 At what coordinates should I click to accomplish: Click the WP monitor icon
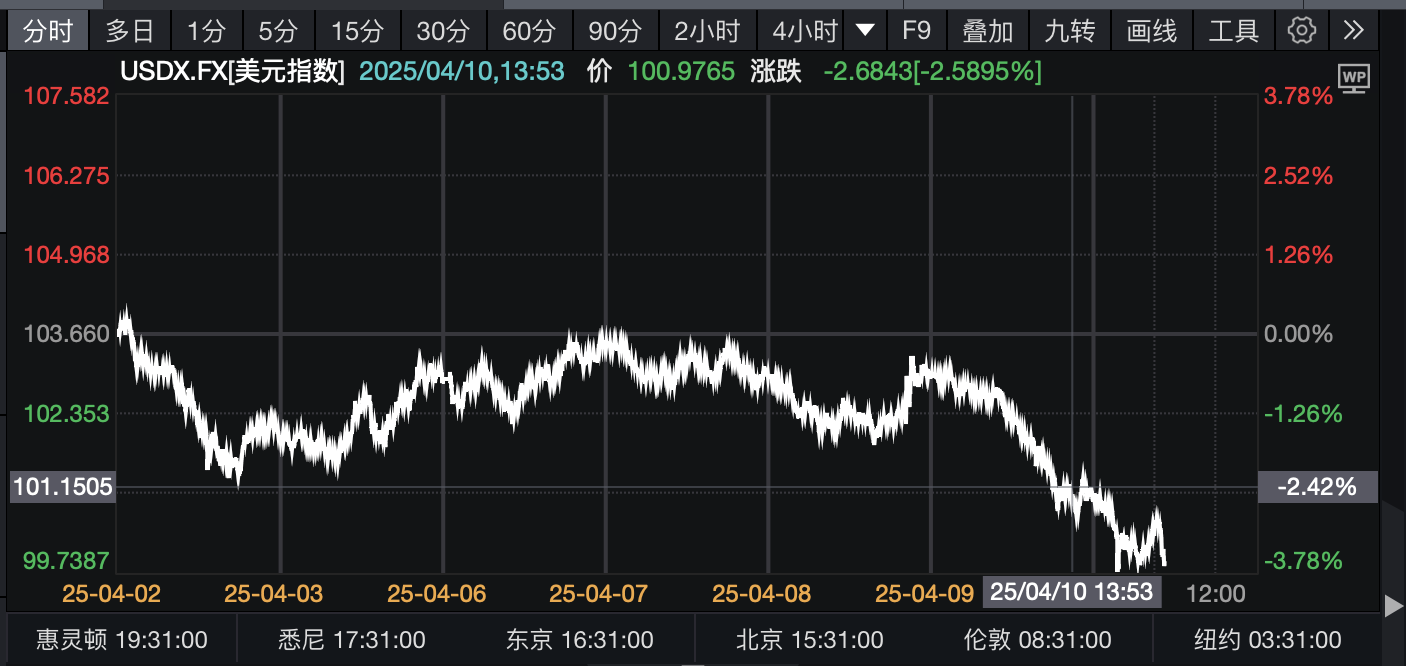[x=1353, y=79]
